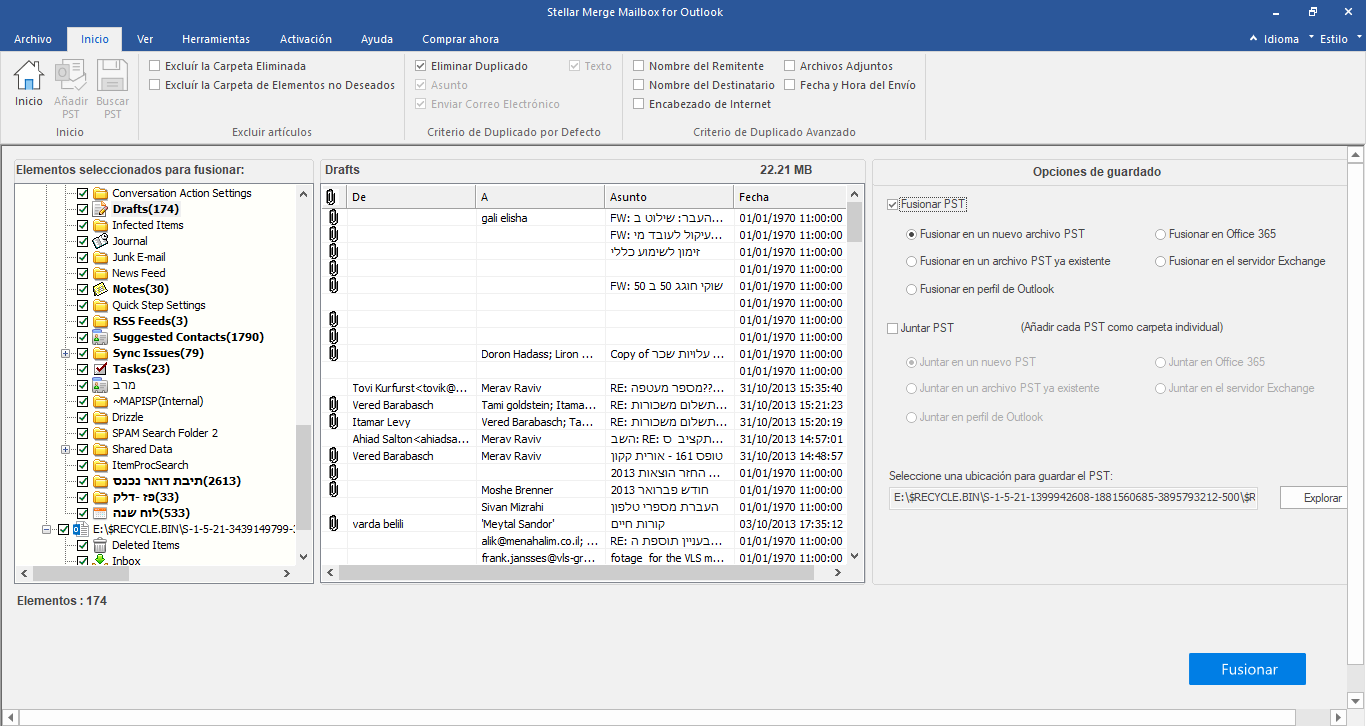Expand the Sync Issues(79) tree node
The width and height of the screenshot is (1366, 726).
click(x=66, y=353)
